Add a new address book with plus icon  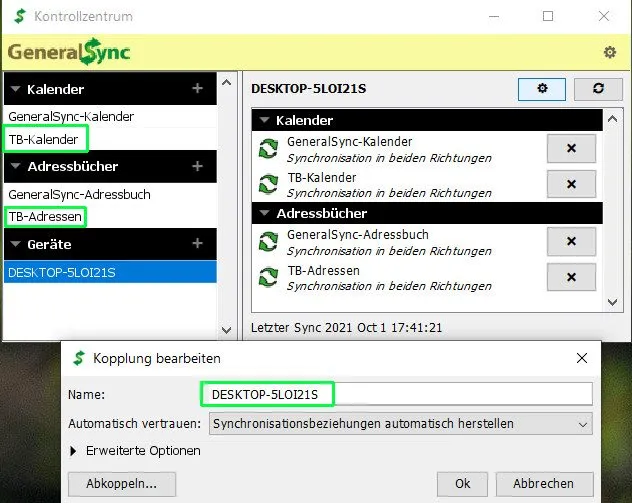tap(197, 166)
